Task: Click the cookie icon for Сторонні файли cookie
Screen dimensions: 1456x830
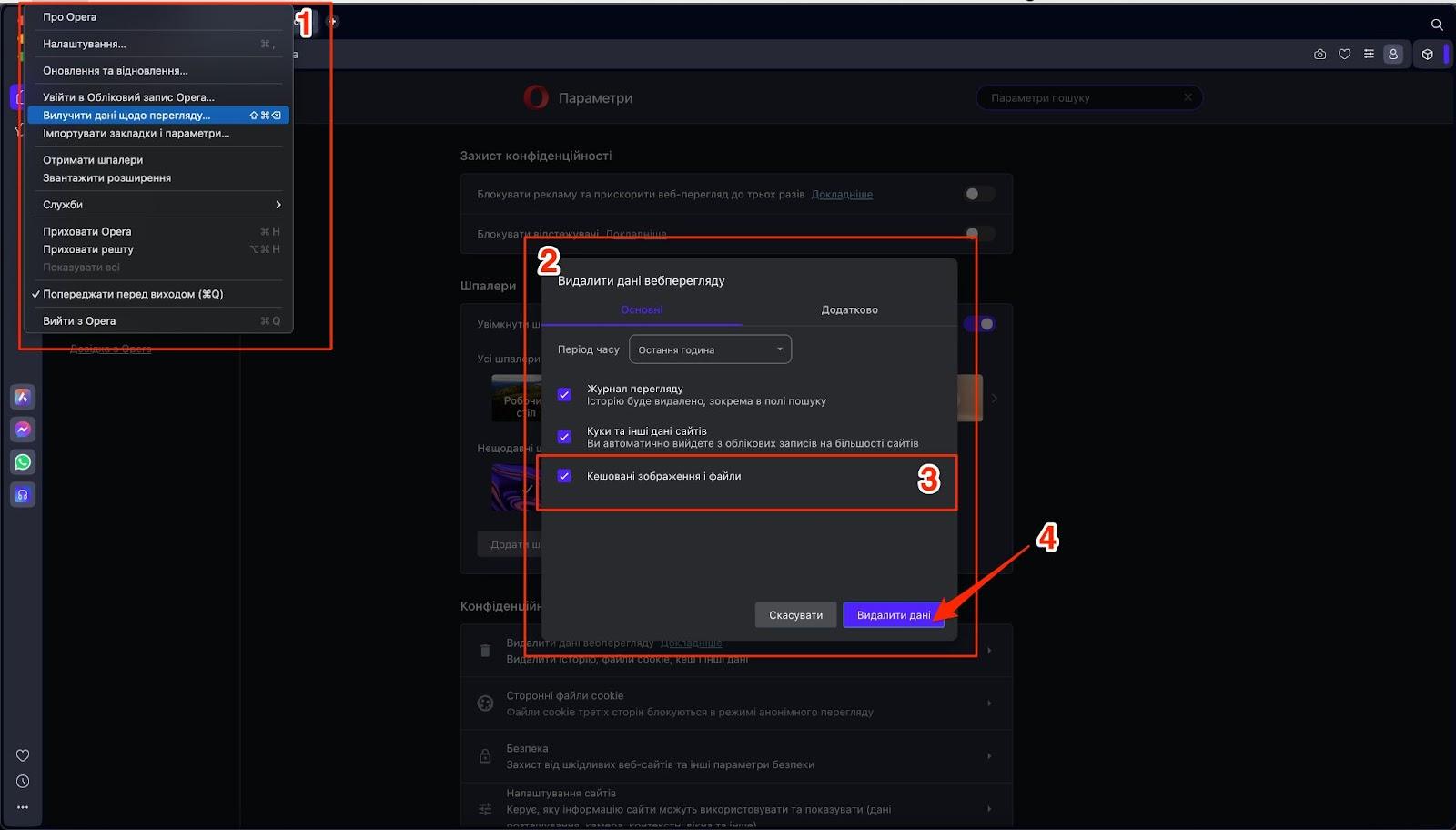Action: pos(485,703)
